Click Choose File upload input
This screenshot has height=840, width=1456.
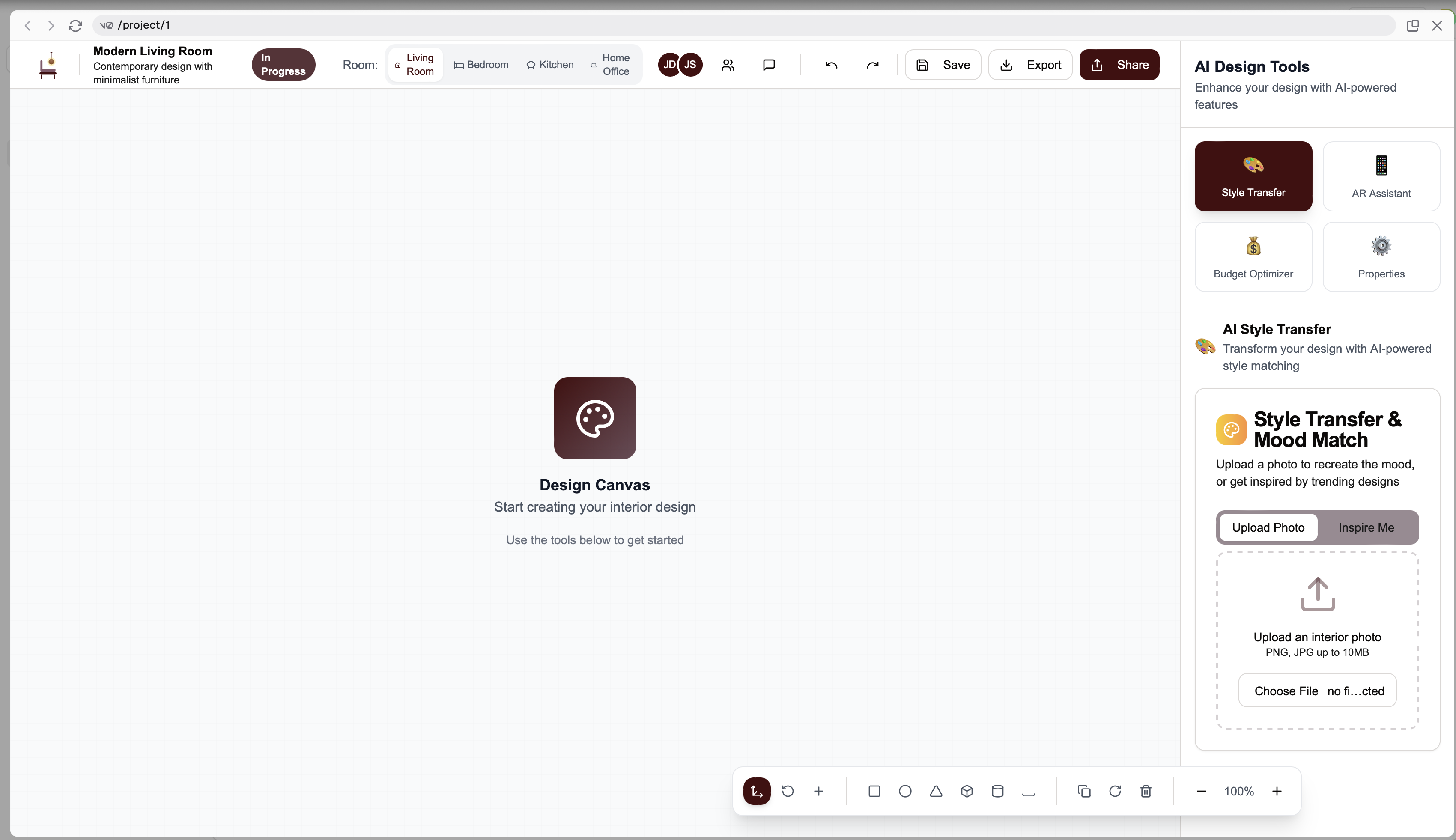tap(1286, 691)
